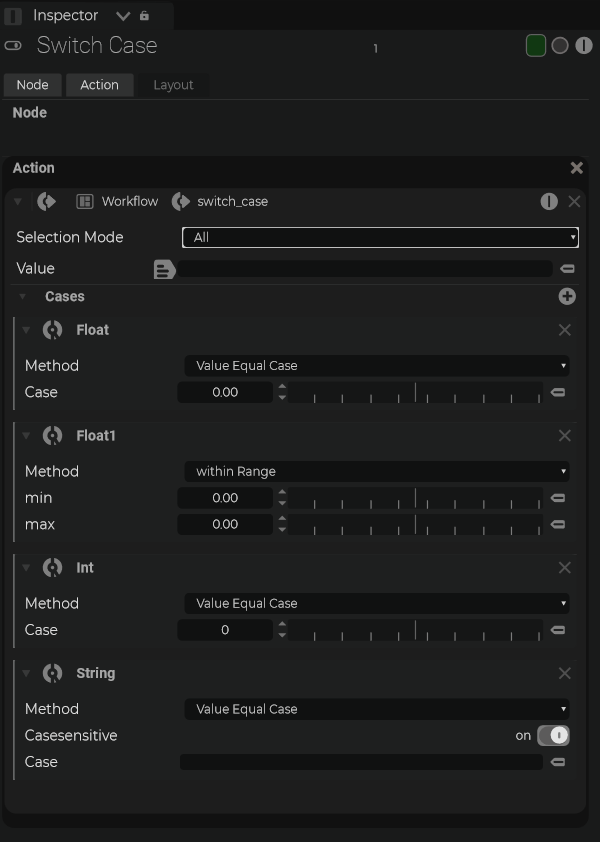600x842 pixels.
Task: Click the link icon beside max field
Action: click(x=558, y=524)
